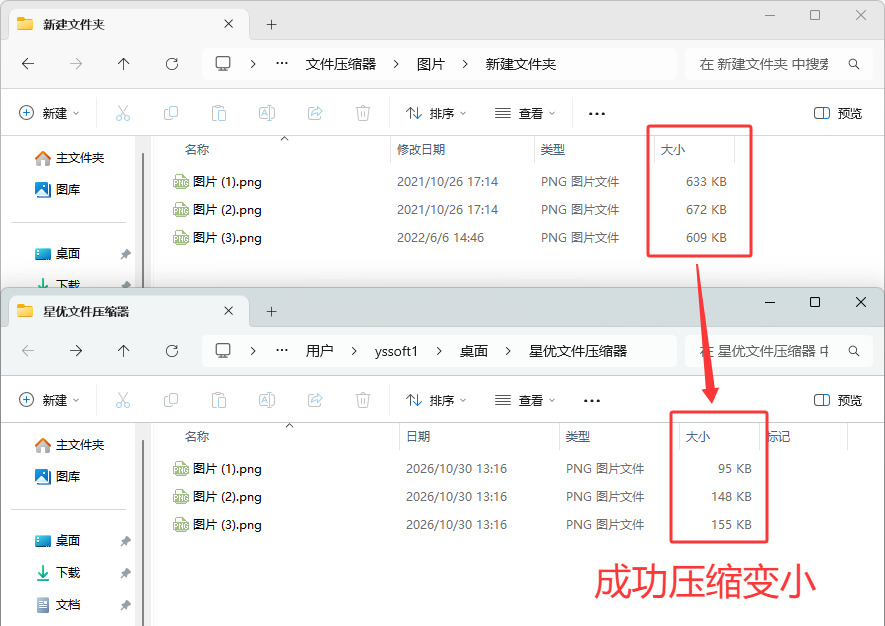Click the rename icon in the 新建文件夹 window
Viewport: 885px width, 626px height.
click(x=267, y=113)
